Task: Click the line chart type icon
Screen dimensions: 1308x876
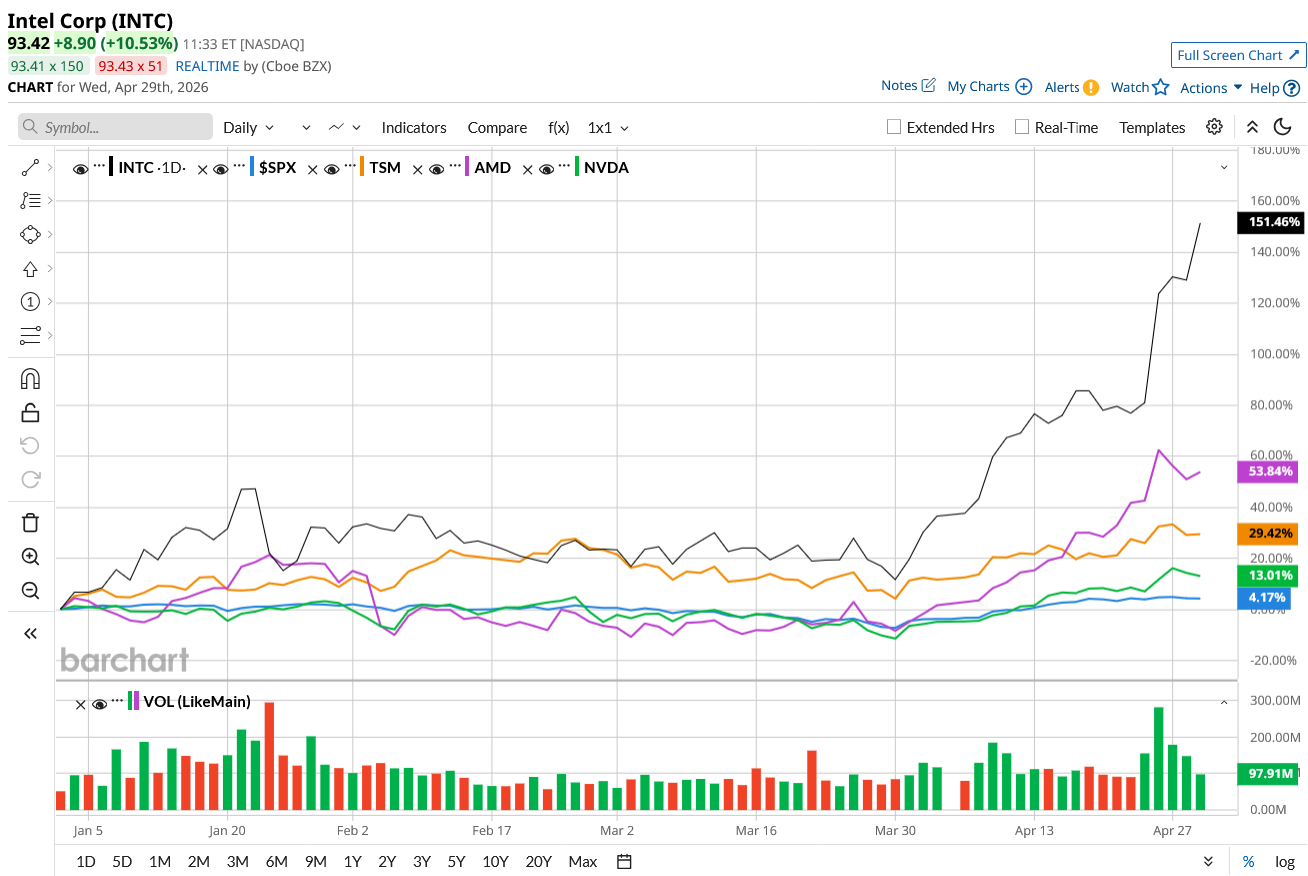Action: pyautogui.click(x=336, y=127)
